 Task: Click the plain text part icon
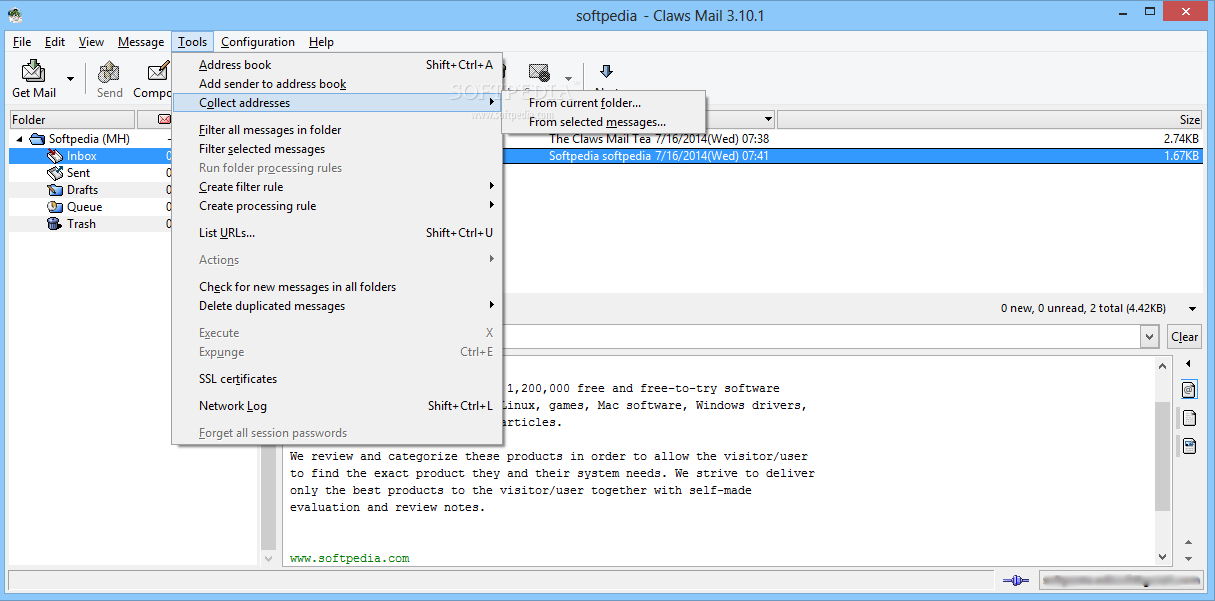click(1189, 418)
